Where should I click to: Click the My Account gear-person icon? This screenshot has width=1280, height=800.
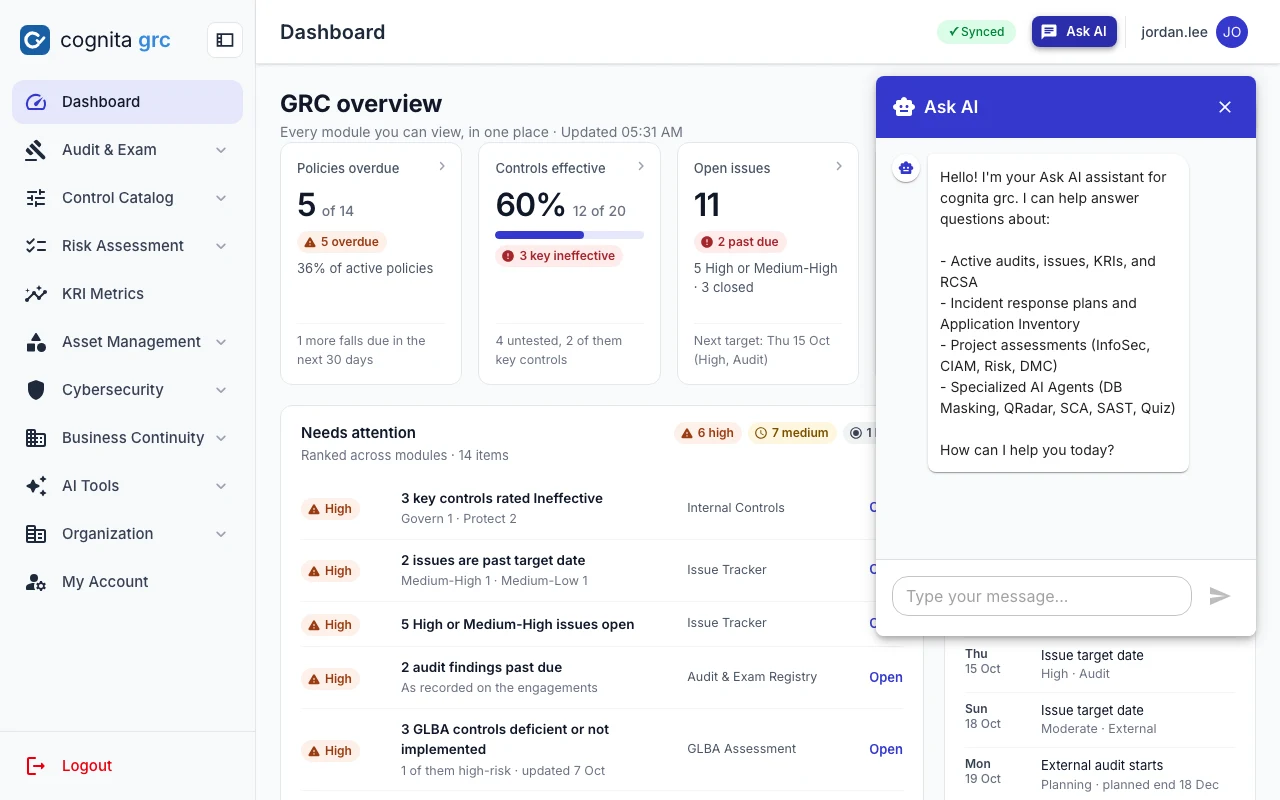tap(36, 582)
